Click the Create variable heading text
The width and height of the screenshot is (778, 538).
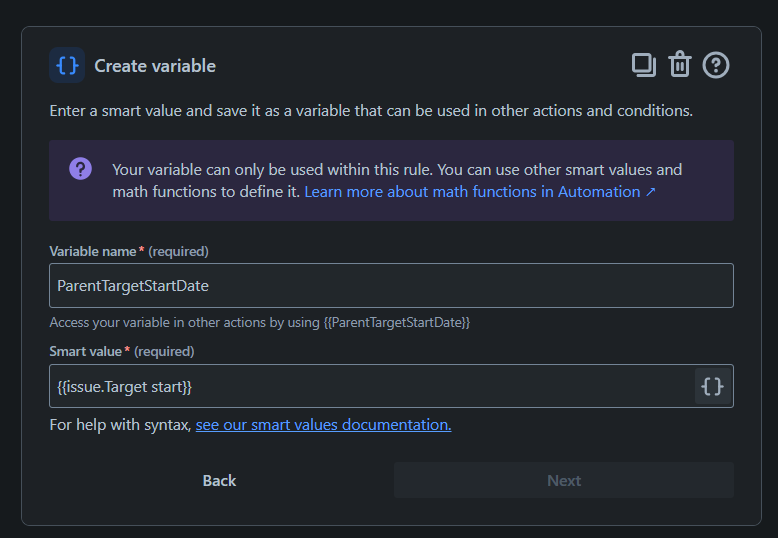pos(155,66)
